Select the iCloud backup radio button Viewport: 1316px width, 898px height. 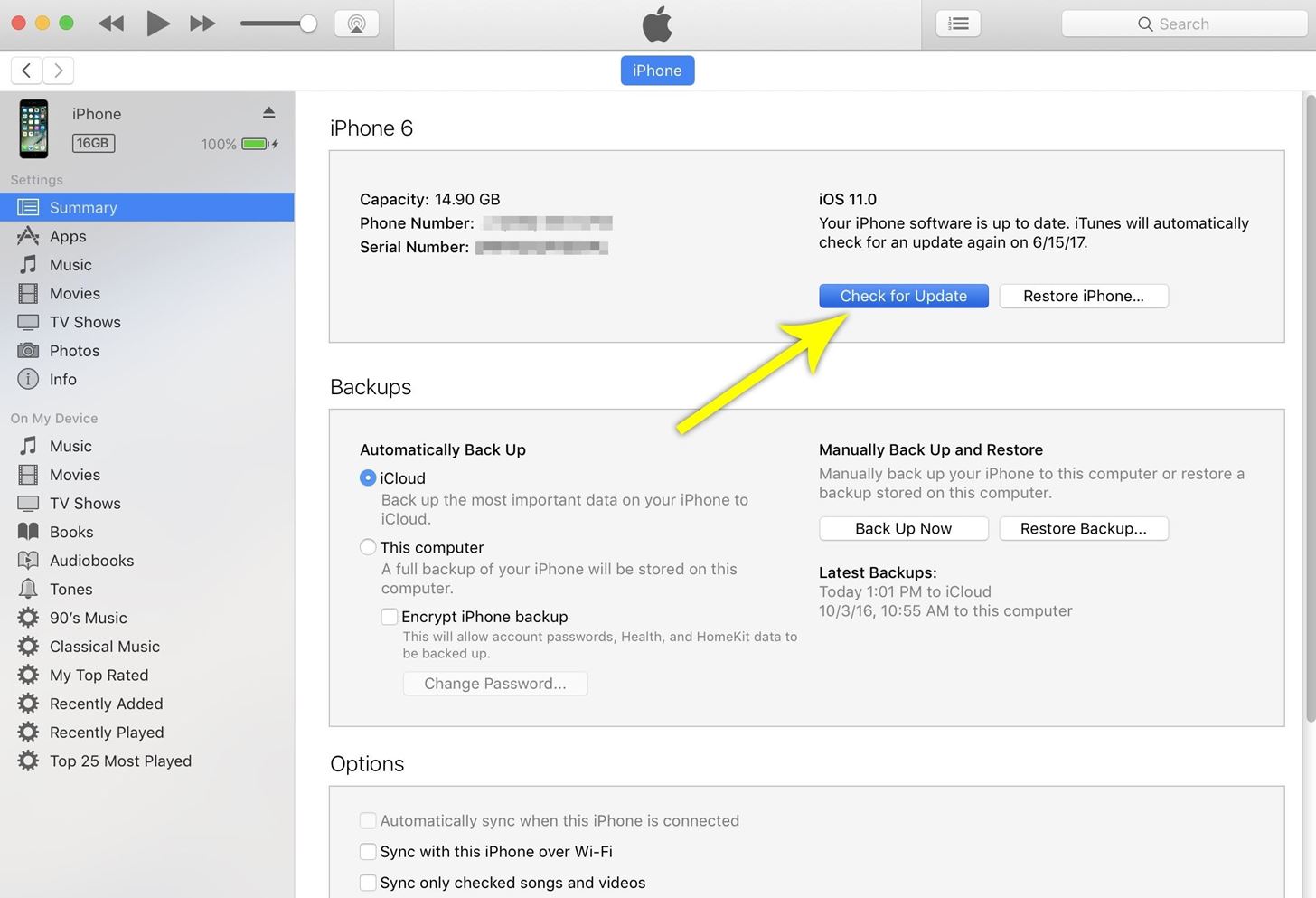(368, 477)
